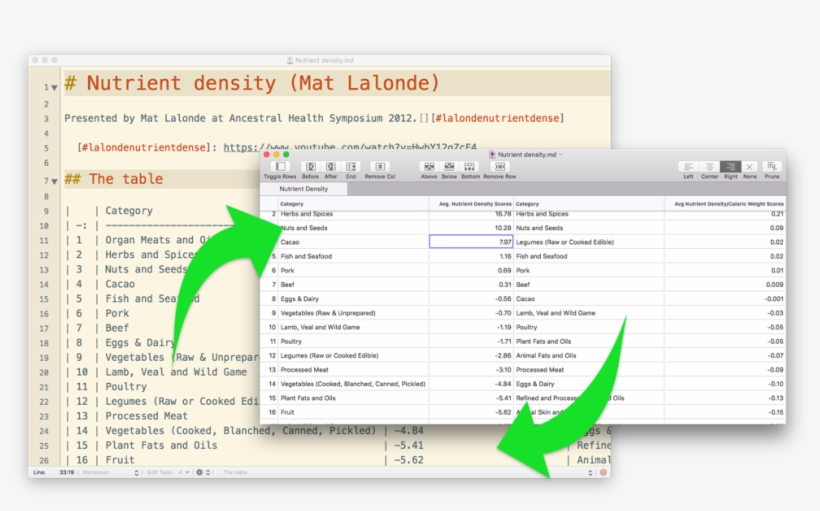Open the Nutrient density.md title dropdown chevron
The image size is (820, 511).
pyautogui.click(x=561, y=154)
